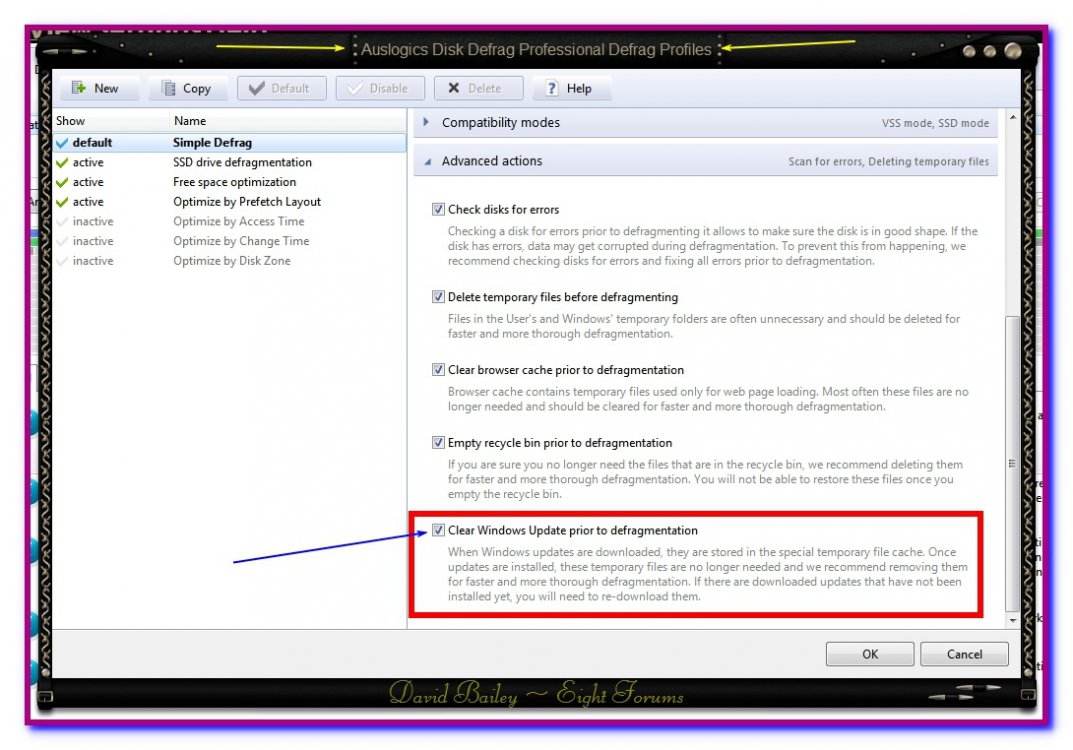Click green check beside SSD drive defragmentation
The height and width of the screenshot is (750, 1073).
(x=62, y=162)
